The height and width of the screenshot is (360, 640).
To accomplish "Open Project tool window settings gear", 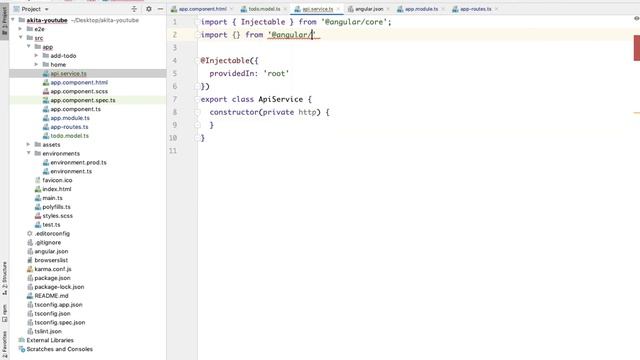I will [149, 9].
